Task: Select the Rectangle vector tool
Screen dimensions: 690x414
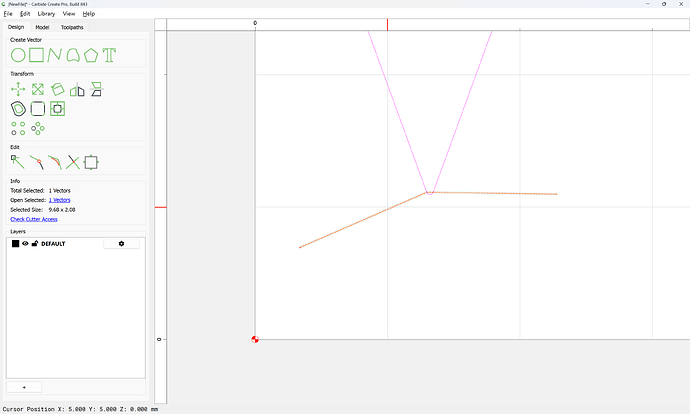Action: pos(37,55)
